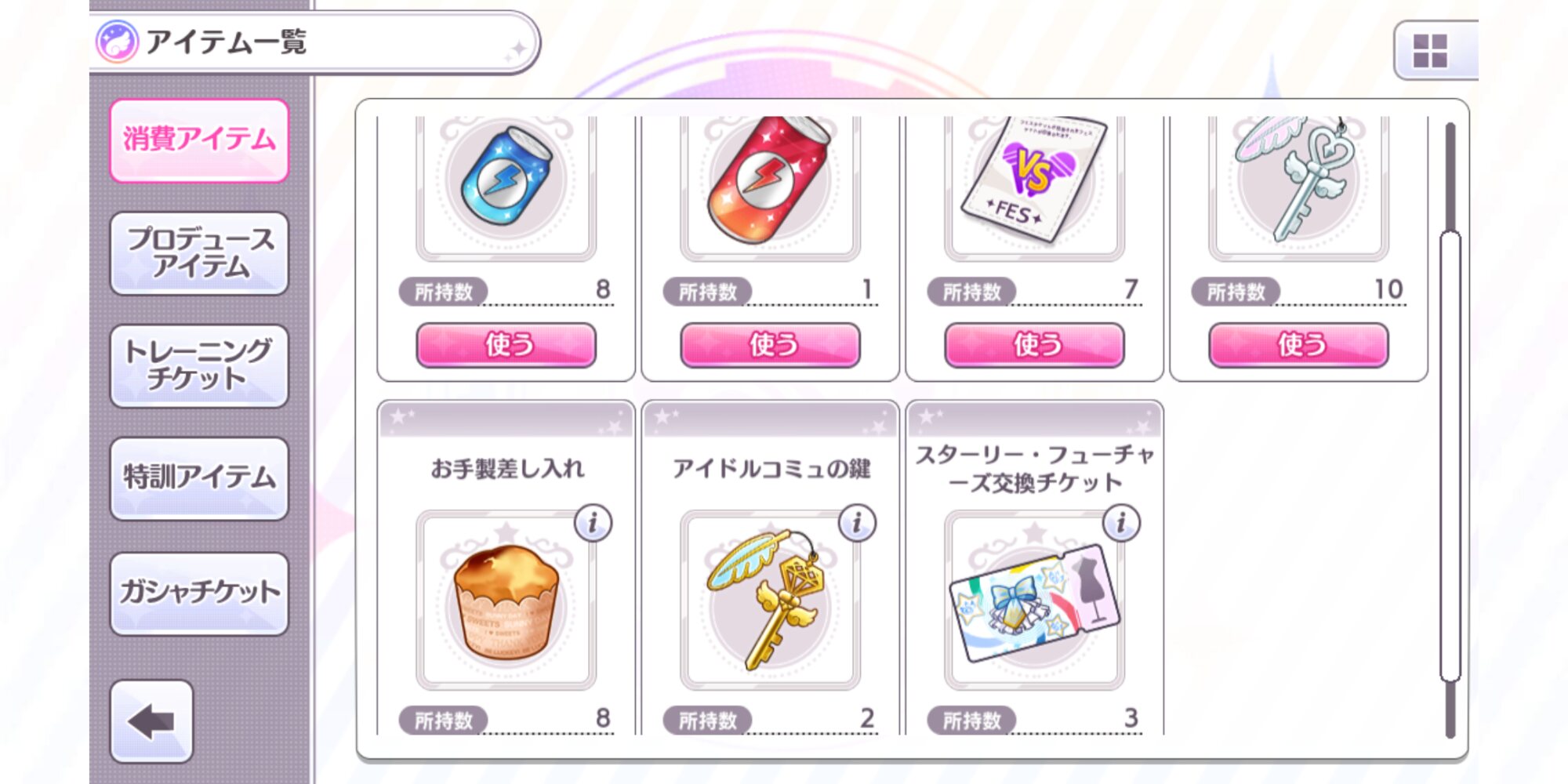
Task: Switch to 特訓アイテム tab
Action: pos(199,478)
